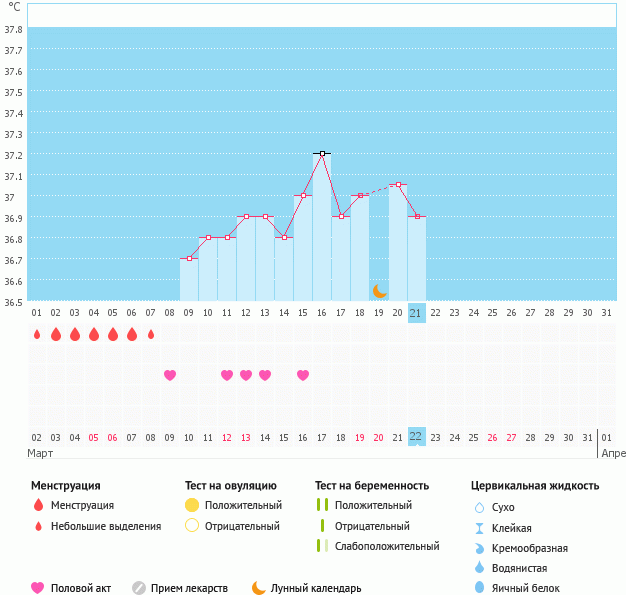Select the first temperature point at 36.7

tap(189, 258)
